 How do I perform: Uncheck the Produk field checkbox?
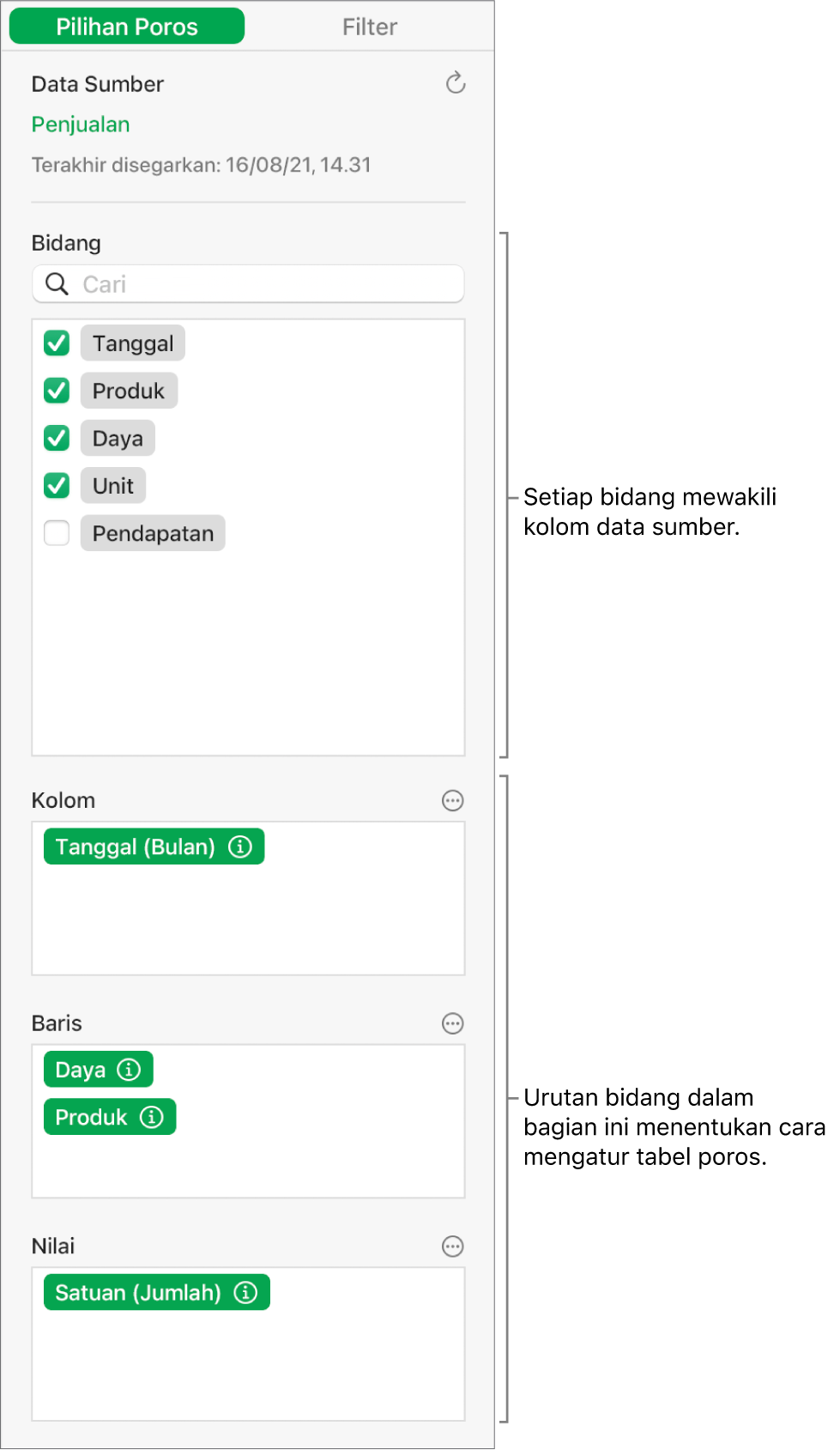click(57, 391)
